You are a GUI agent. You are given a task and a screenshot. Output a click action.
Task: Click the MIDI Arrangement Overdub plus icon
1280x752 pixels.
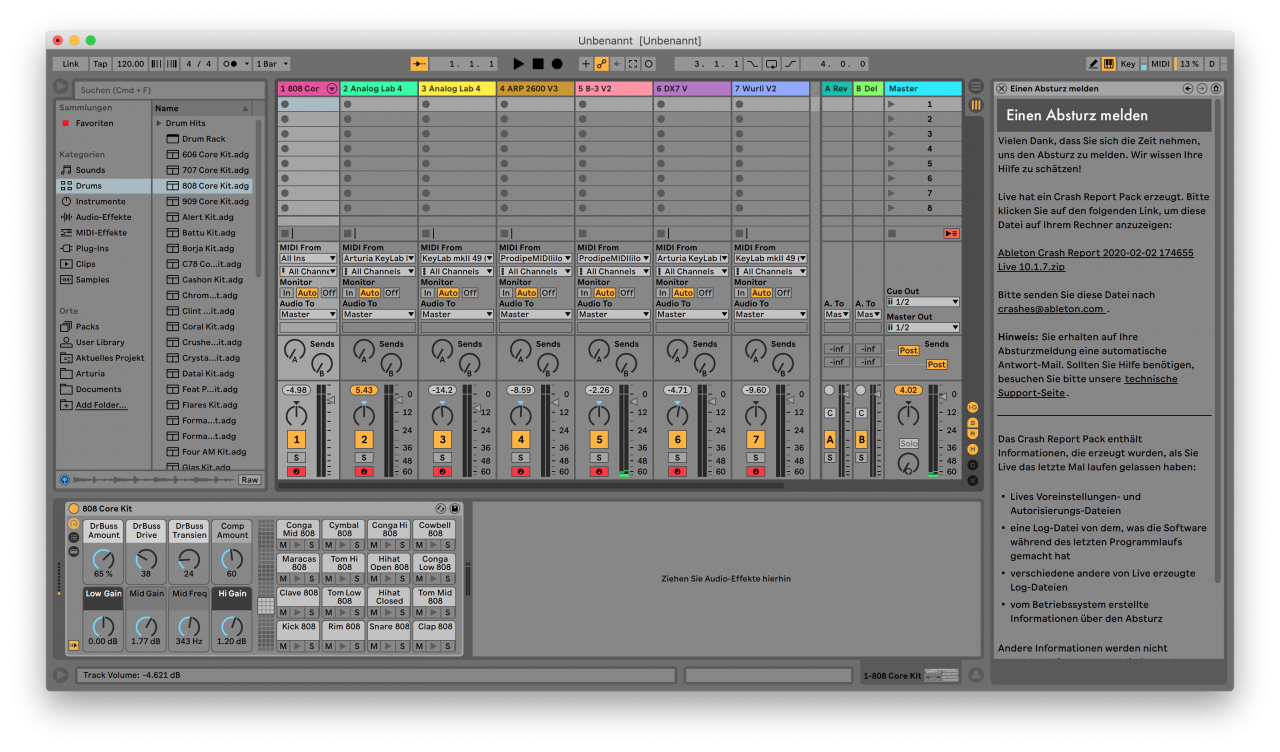tap(586, 63)
